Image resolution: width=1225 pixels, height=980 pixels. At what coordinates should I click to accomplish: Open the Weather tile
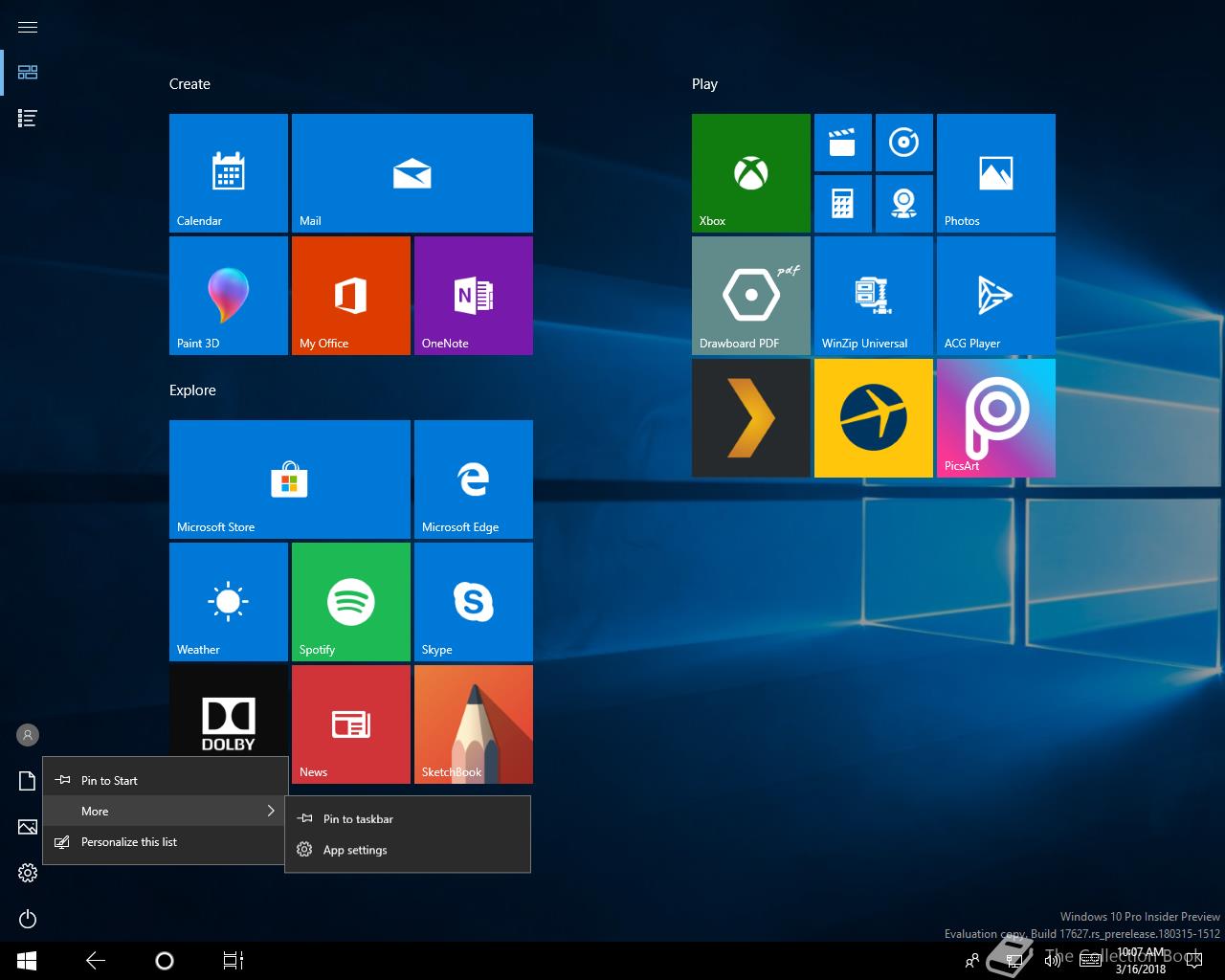[x=229, y=602]
